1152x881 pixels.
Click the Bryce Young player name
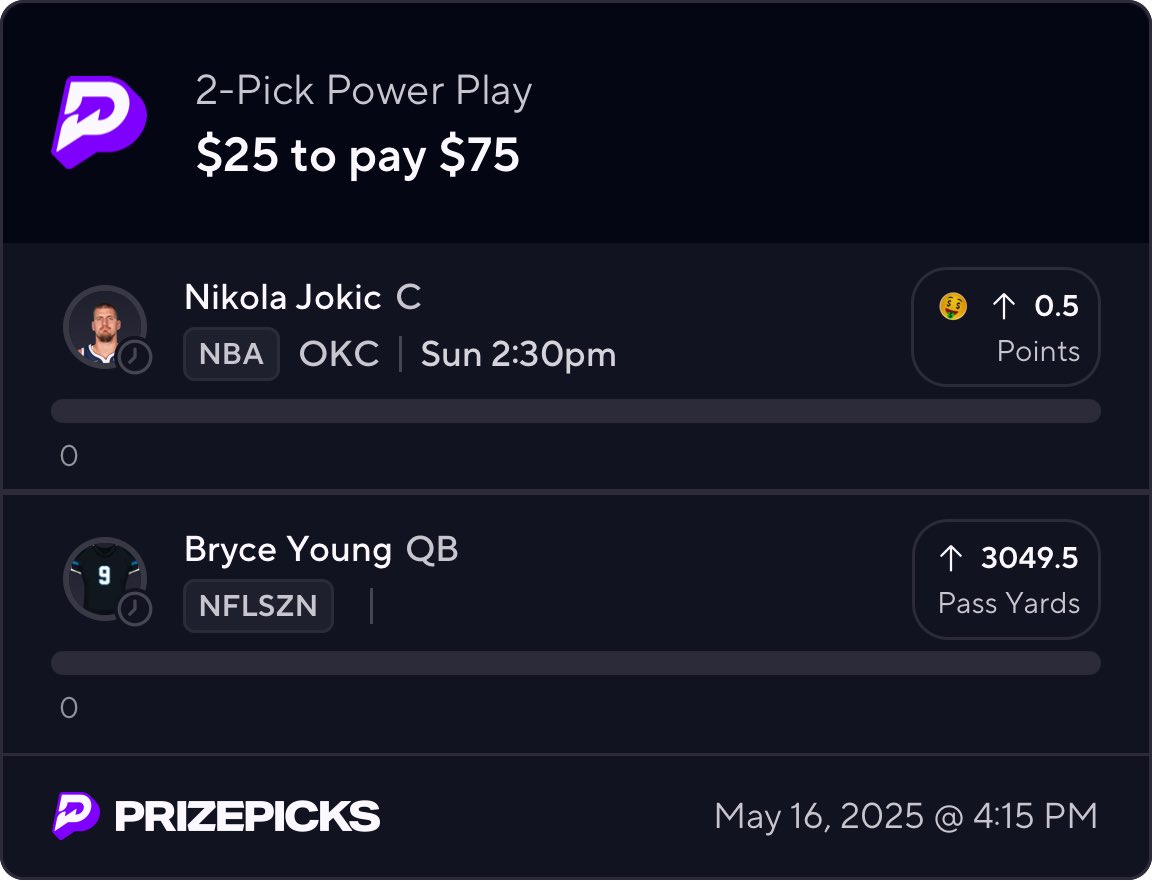coord(288,549)
